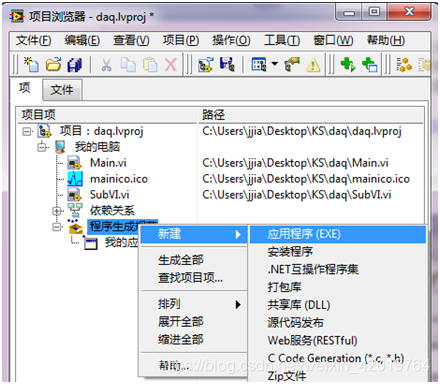The image size is (440, 384).
Task: Choose 共享库 (DLL) from submenu
Action: [338, 305]
